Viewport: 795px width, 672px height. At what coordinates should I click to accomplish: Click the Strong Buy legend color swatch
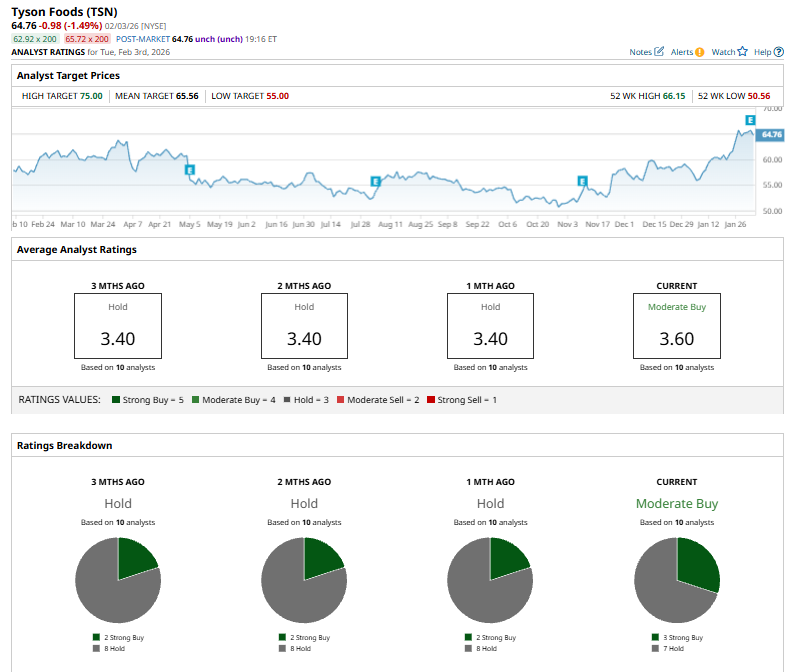click(116, 400)
